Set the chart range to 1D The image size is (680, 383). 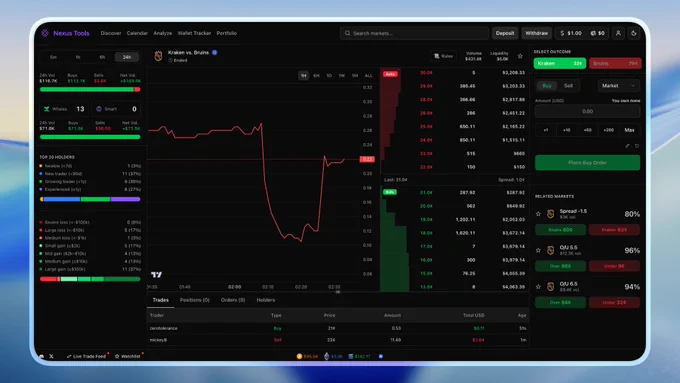(x=329, y=75)
